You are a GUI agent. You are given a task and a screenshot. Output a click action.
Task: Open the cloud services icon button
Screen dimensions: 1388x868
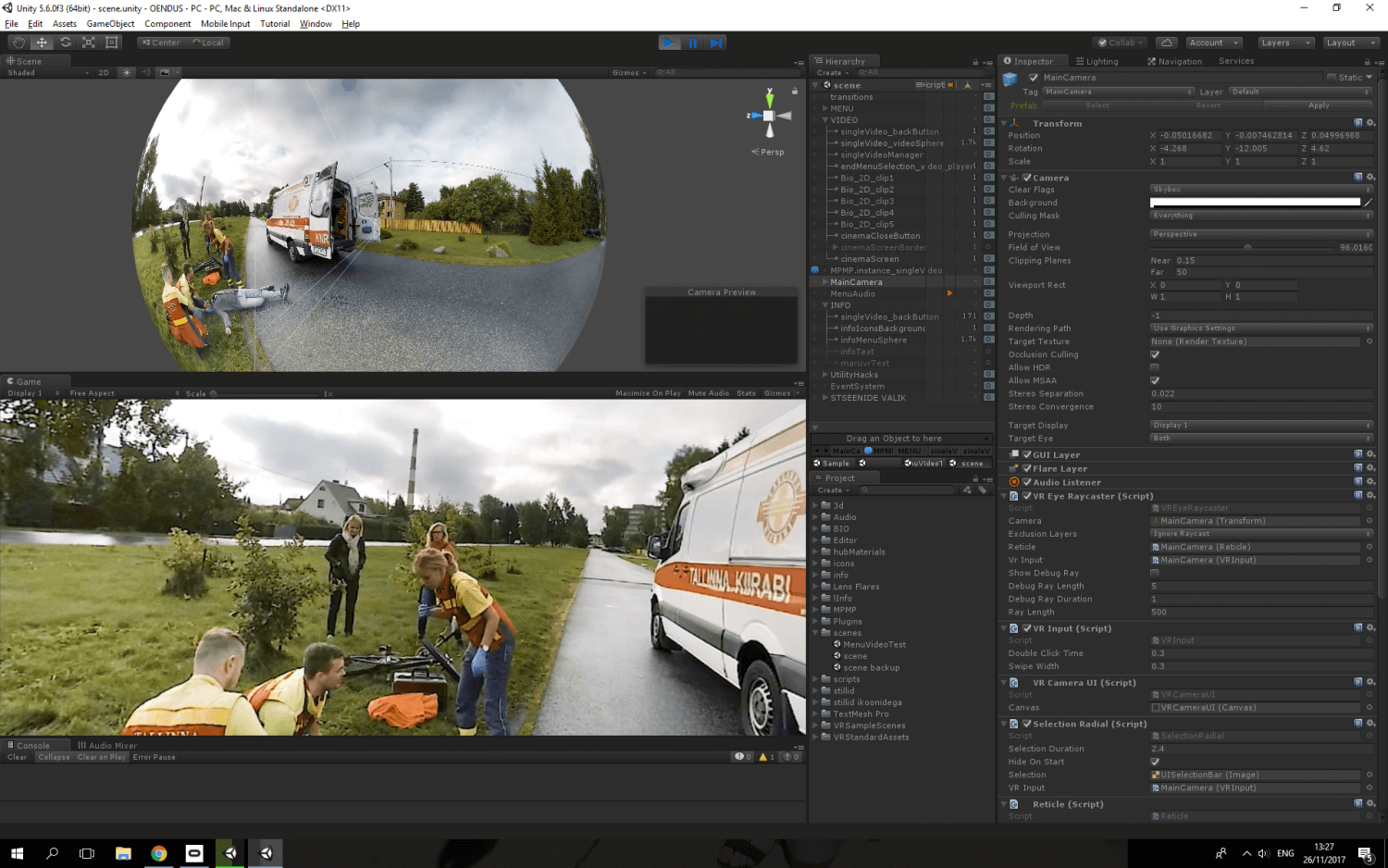coord(1167,43)
